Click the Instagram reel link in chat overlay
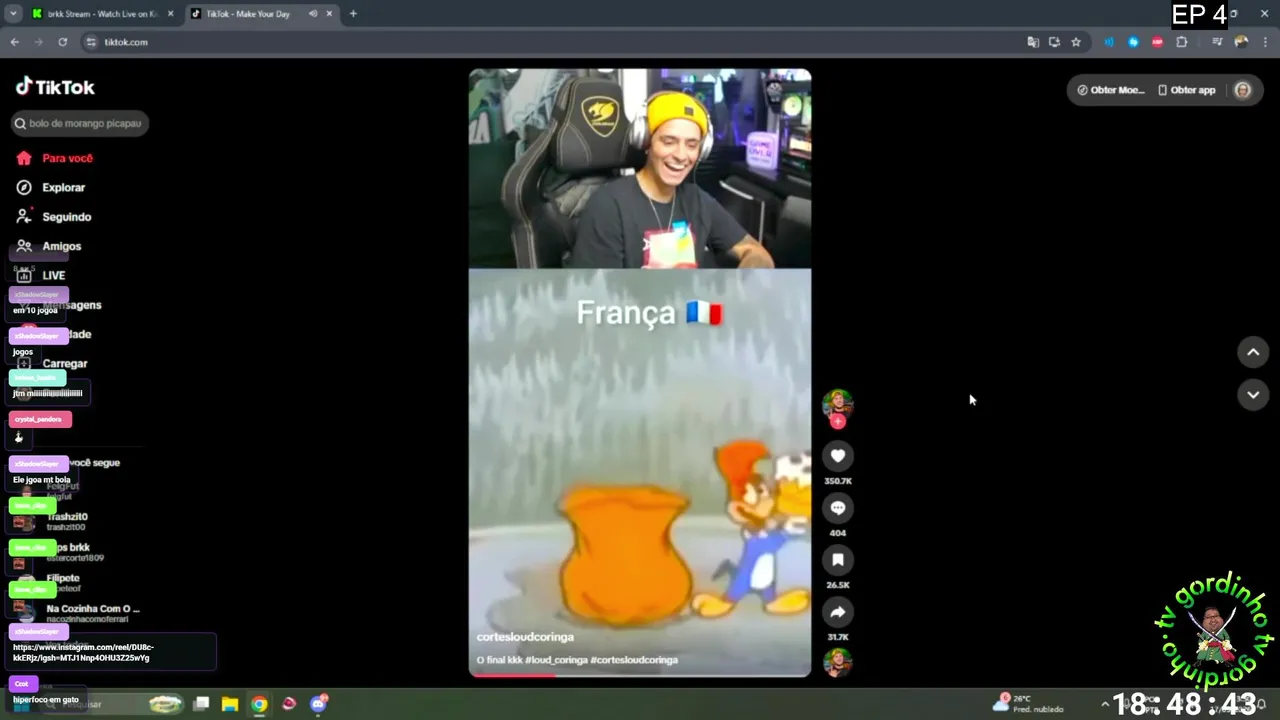This screenshot has height=720, width=1280. [82, 652]
